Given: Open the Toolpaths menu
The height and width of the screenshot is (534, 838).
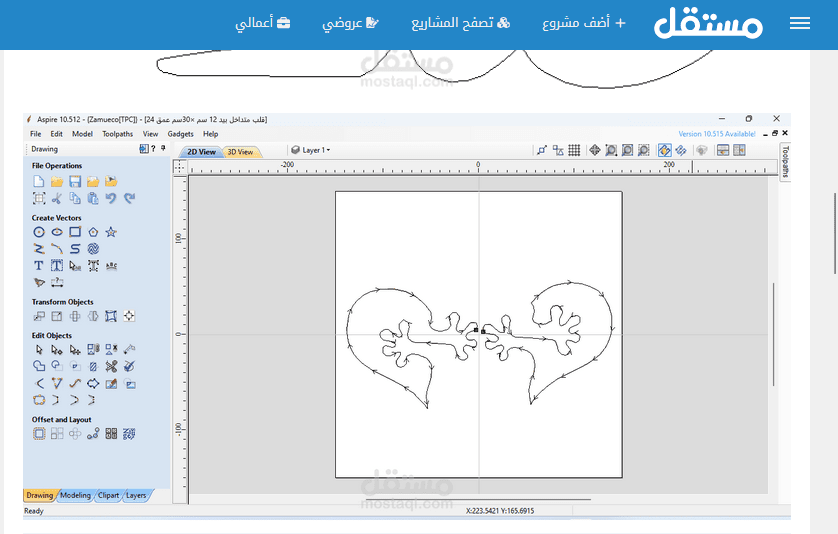Looking at the screenshot, I should click(117, 134).
